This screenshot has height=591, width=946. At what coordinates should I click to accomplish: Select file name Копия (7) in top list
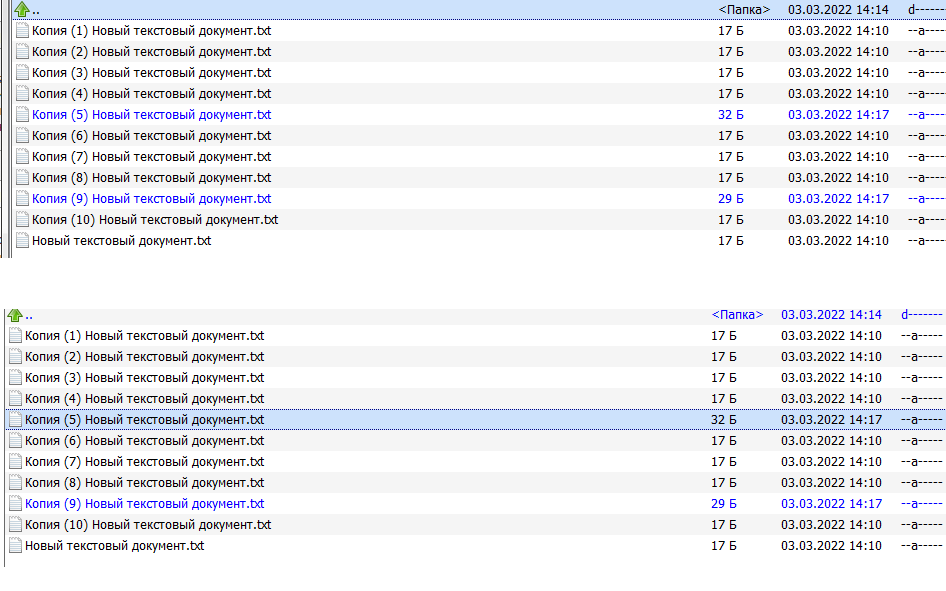tap(151, 157)
